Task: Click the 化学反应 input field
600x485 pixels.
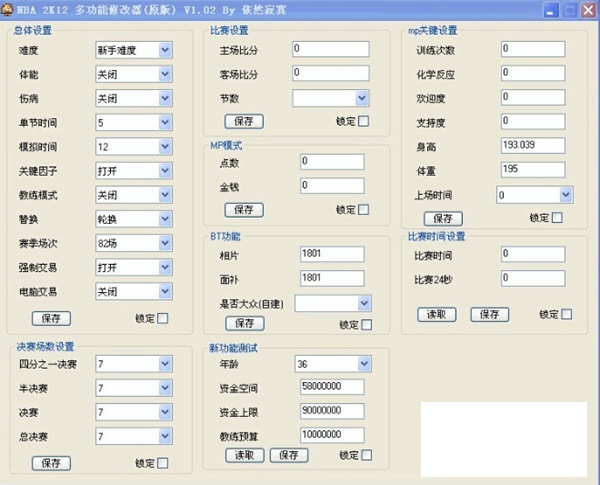Action: pyautogui.click(x=533, y=73)
